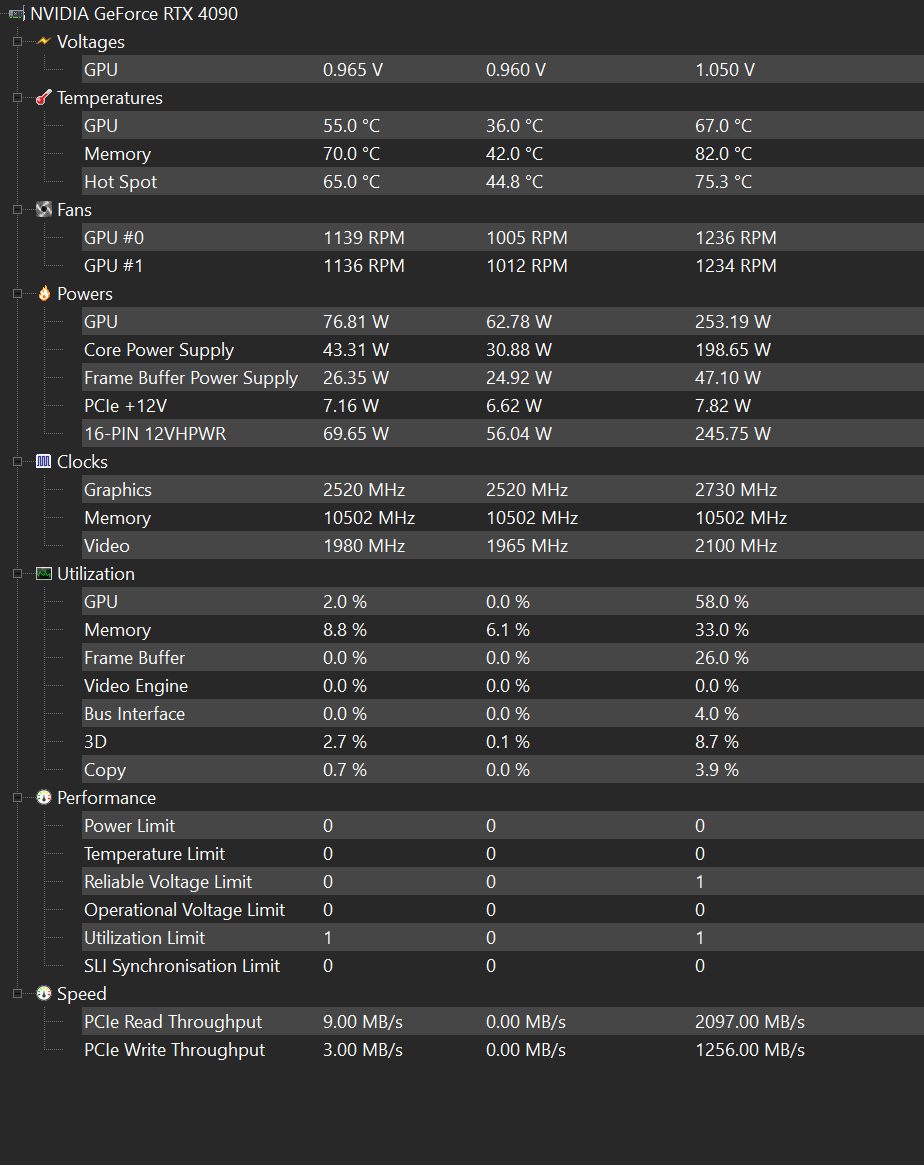Collapse the Utilization group
The width and height of the screenshot is (924, 1165).
(18, 574)
